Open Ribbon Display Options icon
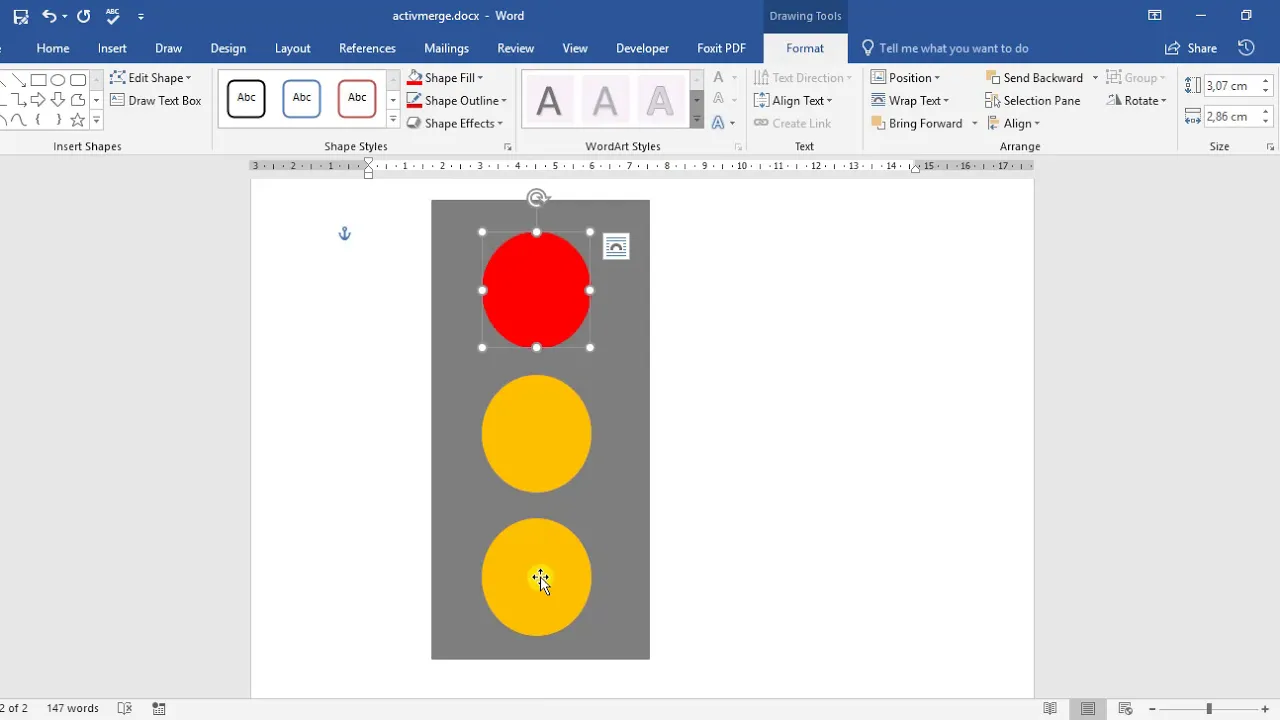This screenshot has width=1280, height=720. tap(1155, 16)
